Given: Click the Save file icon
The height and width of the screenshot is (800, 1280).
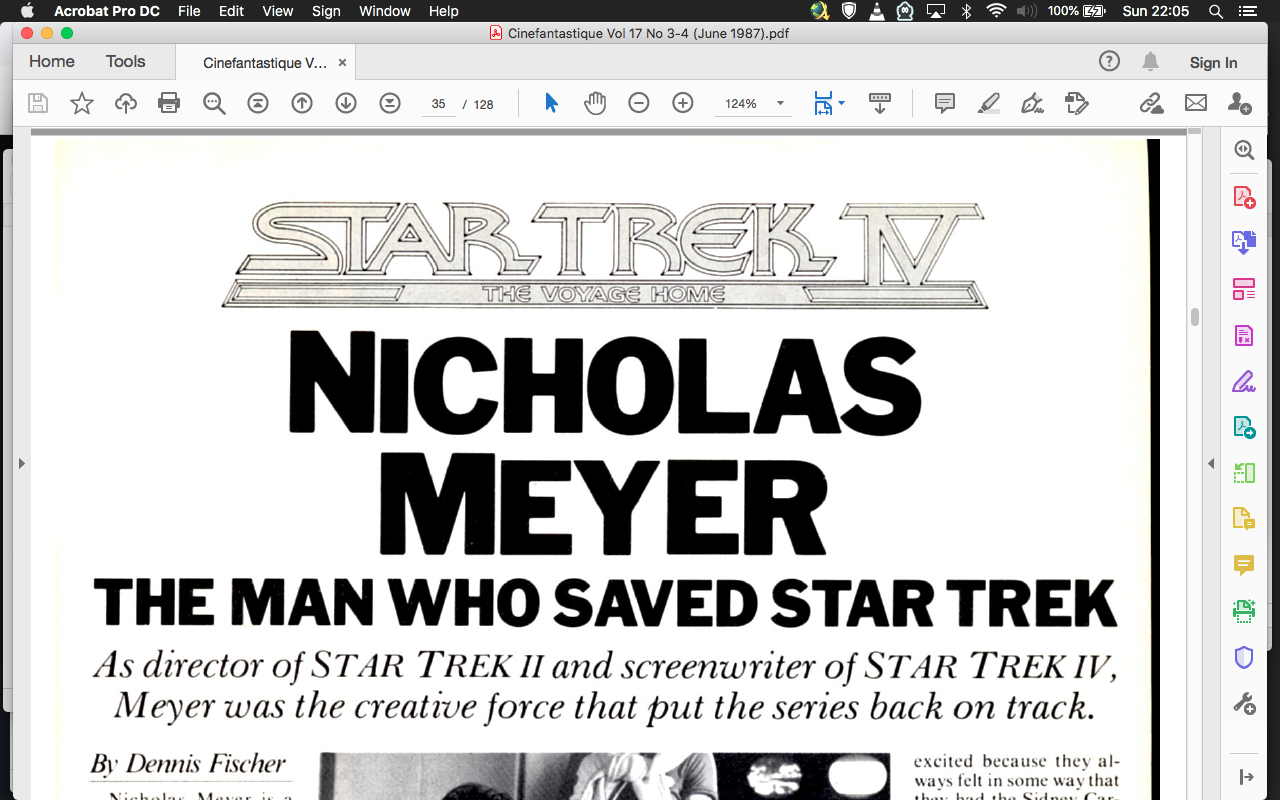Looking at the screenshot, I should pyautogui.click(x=38, y=103).
